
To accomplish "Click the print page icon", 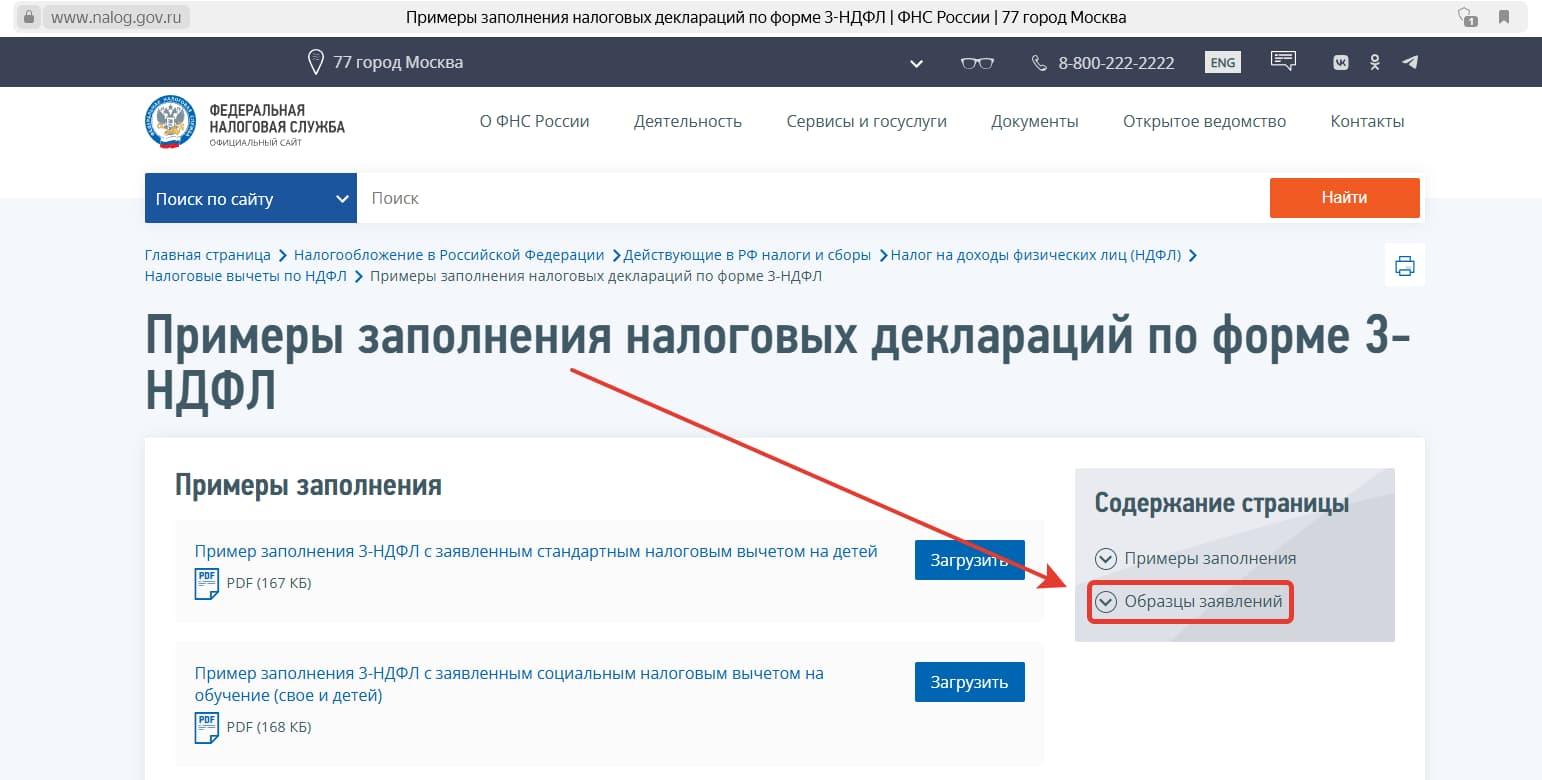I will coord(1404,265).
